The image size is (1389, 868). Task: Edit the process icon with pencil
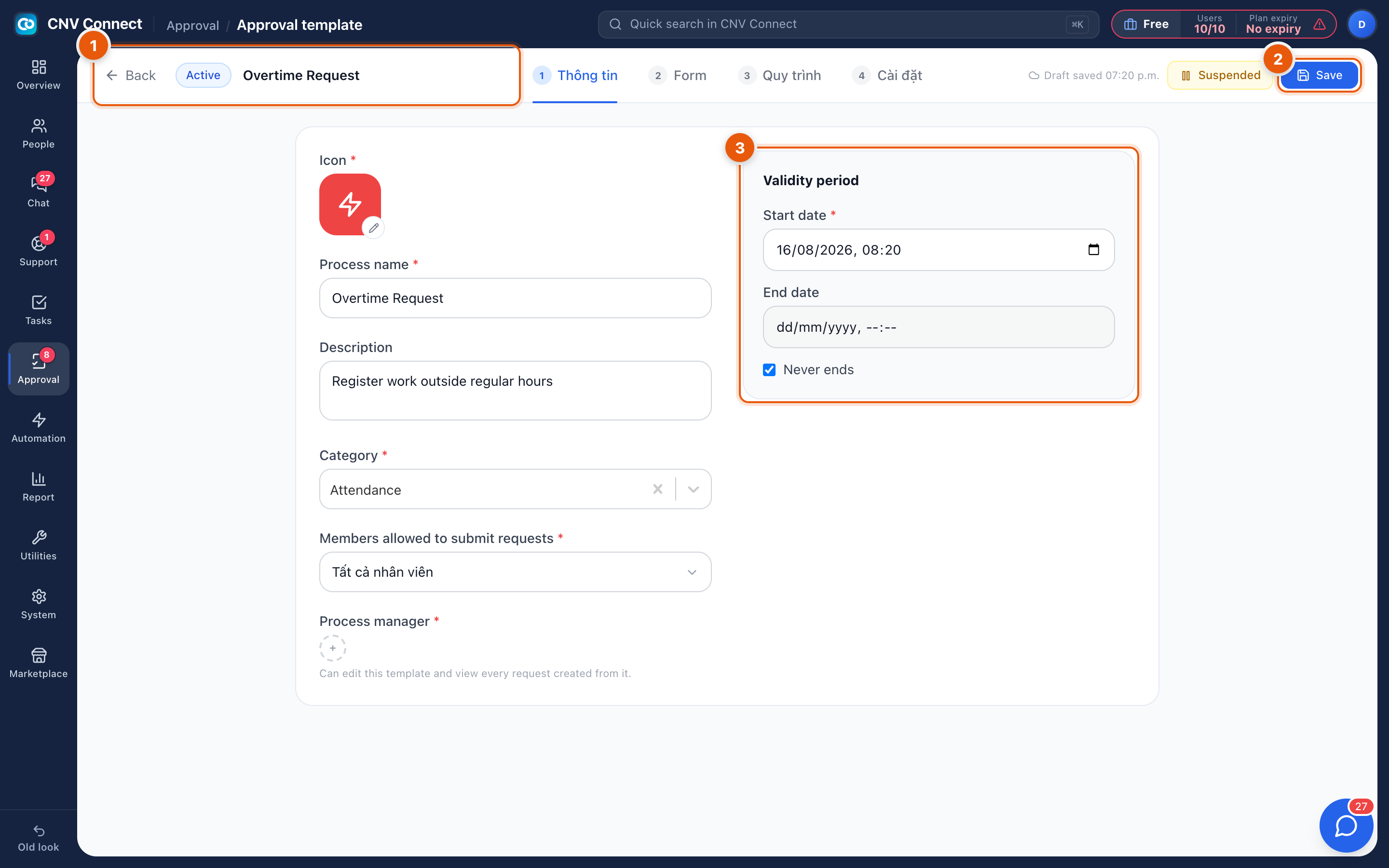pos(374,228)
